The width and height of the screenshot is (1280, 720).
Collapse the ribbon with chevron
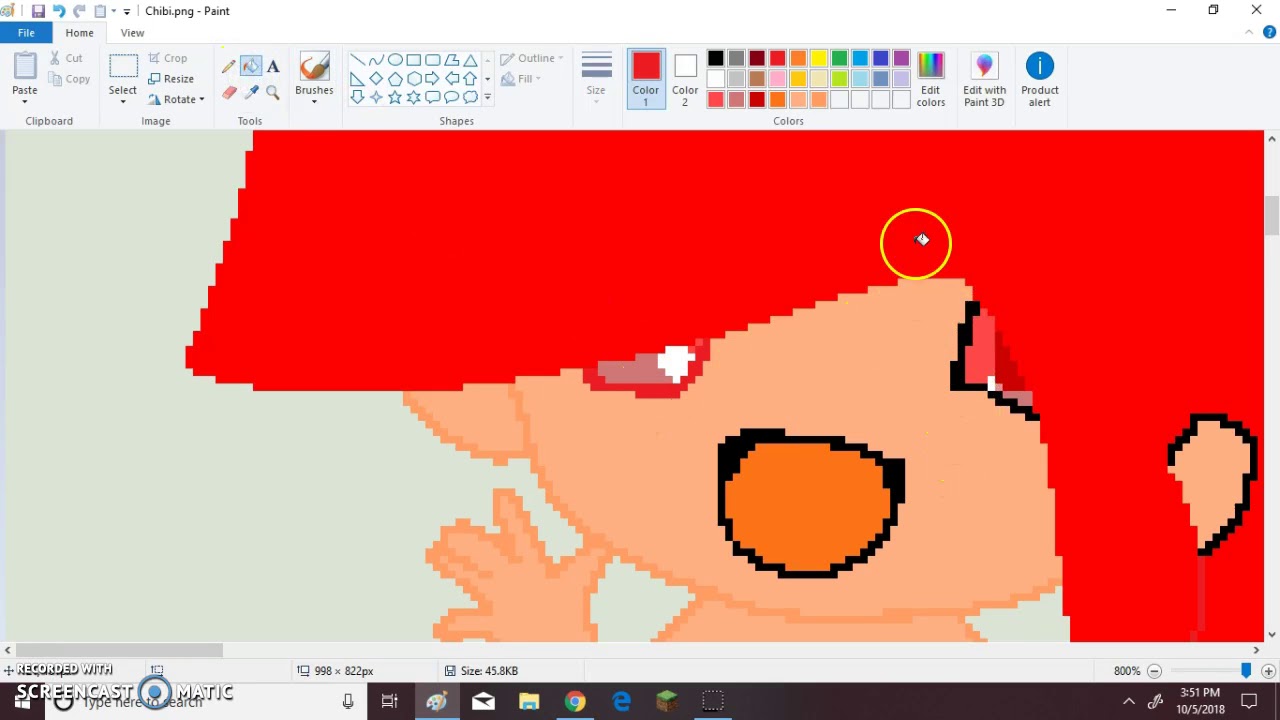[1250, 33]
